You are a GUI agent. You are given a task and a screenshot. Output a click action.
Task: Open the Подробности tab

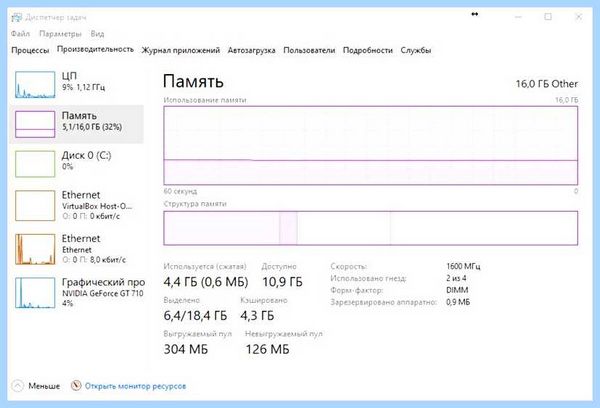pyautogui.click(x=368, y=50)
